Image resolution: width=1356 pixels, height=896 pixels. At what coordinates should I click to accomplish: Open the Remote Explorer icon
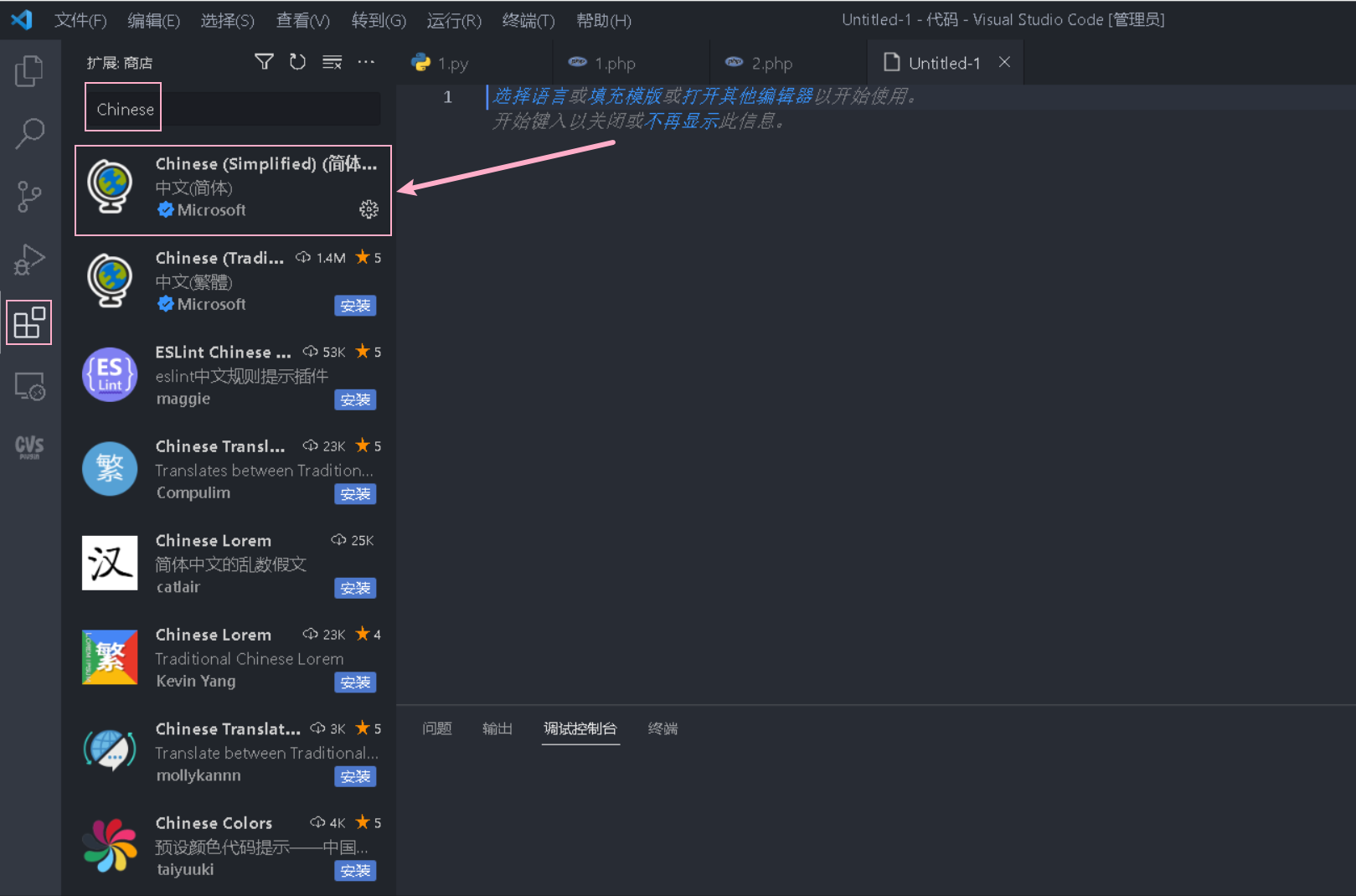29,386
